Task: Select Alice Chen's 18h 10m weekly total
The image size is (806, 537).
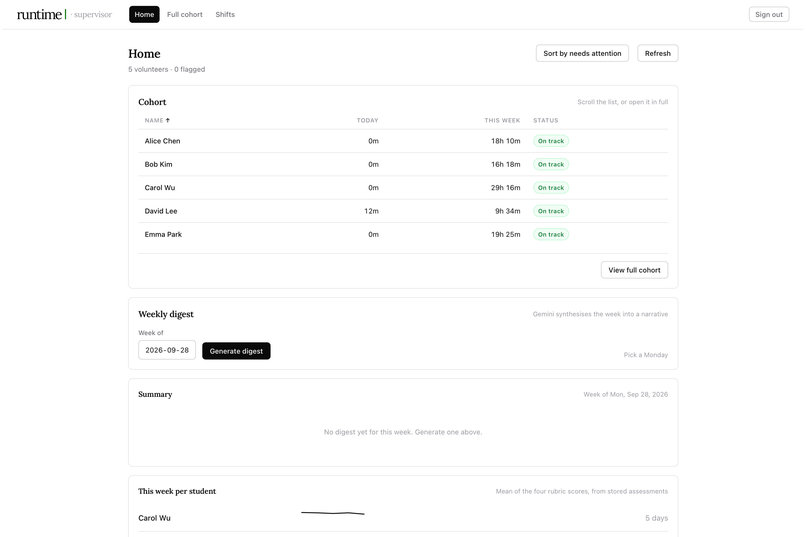Action: click(505, 141)
